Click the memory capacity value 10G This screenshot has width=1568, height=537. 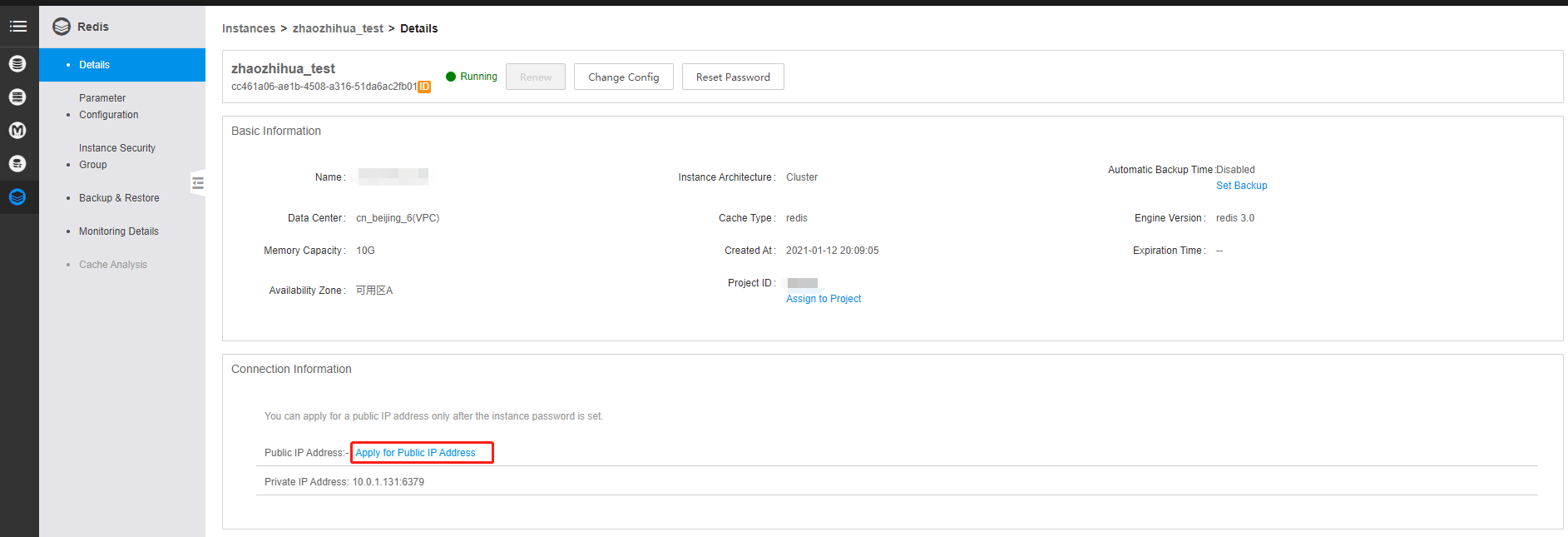pos(365,251)
